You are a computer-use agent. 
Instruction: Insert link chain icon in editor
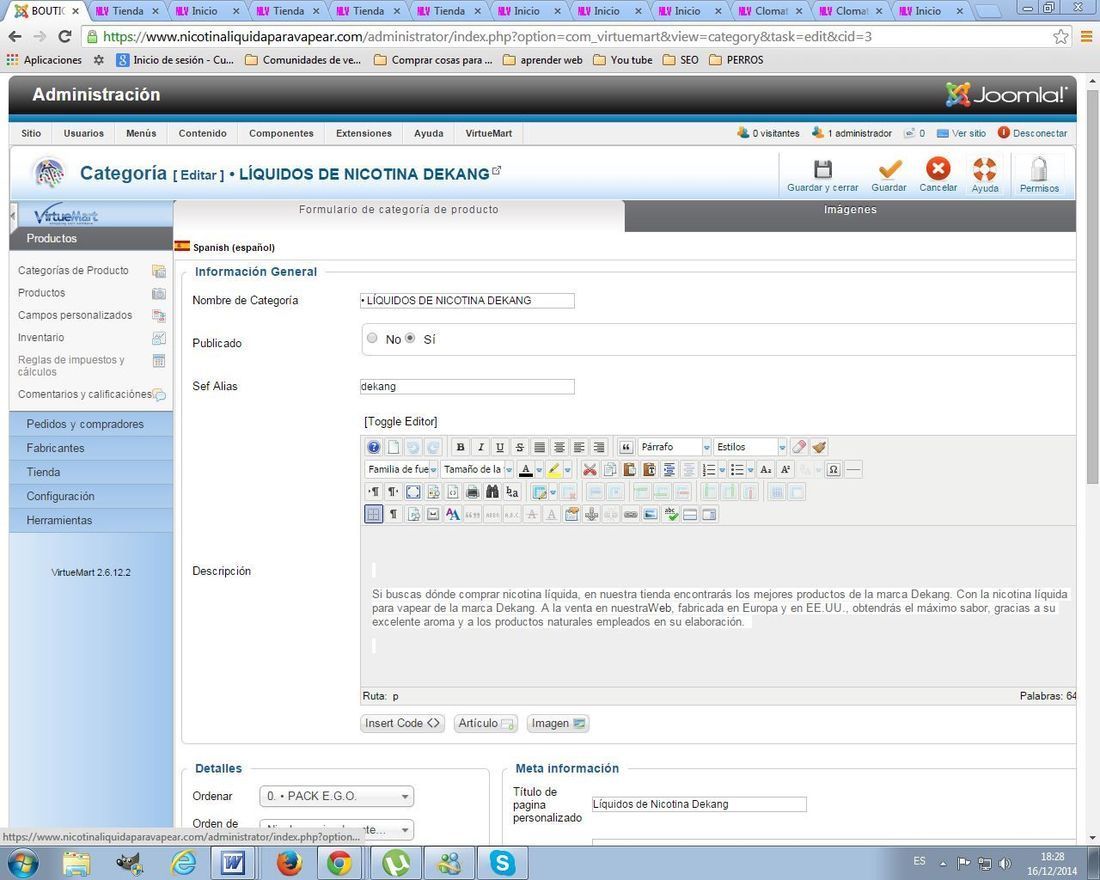click(x=631, y=514)
